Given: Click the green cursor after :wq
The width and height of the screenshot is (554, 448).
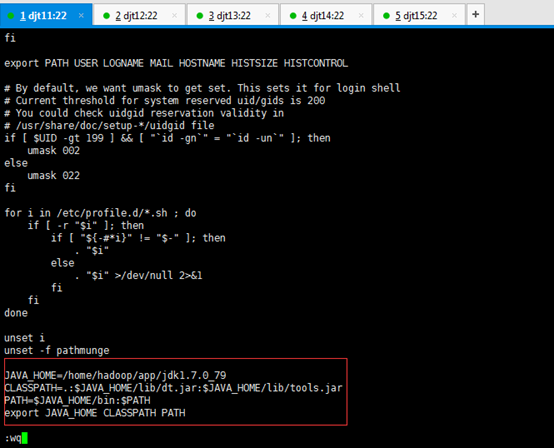Looking at the screenshot, I should click(x=24, y=438).
